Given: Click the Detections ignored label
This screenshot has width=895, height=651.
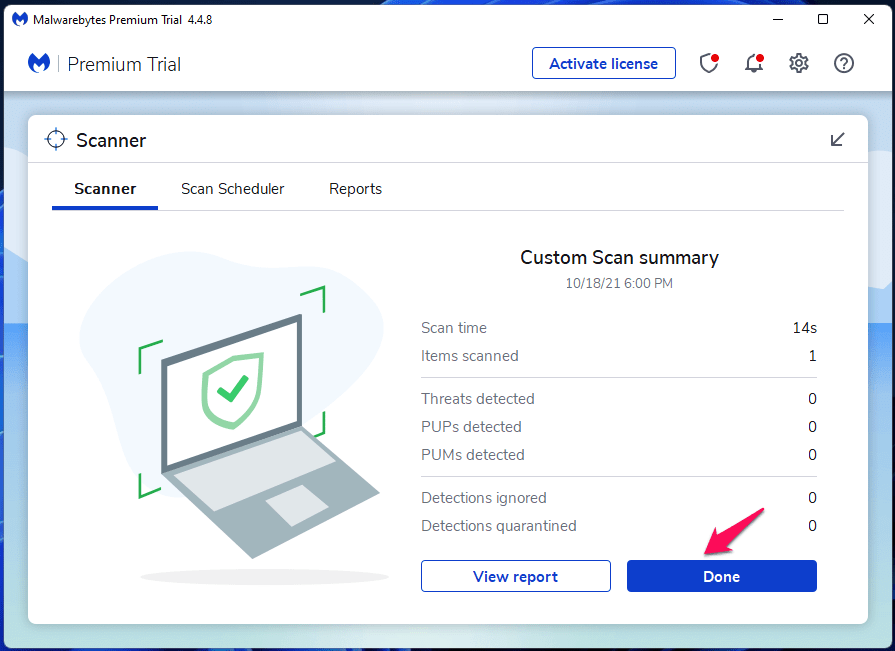Looking at the screenshot, I should pos(483,498).
